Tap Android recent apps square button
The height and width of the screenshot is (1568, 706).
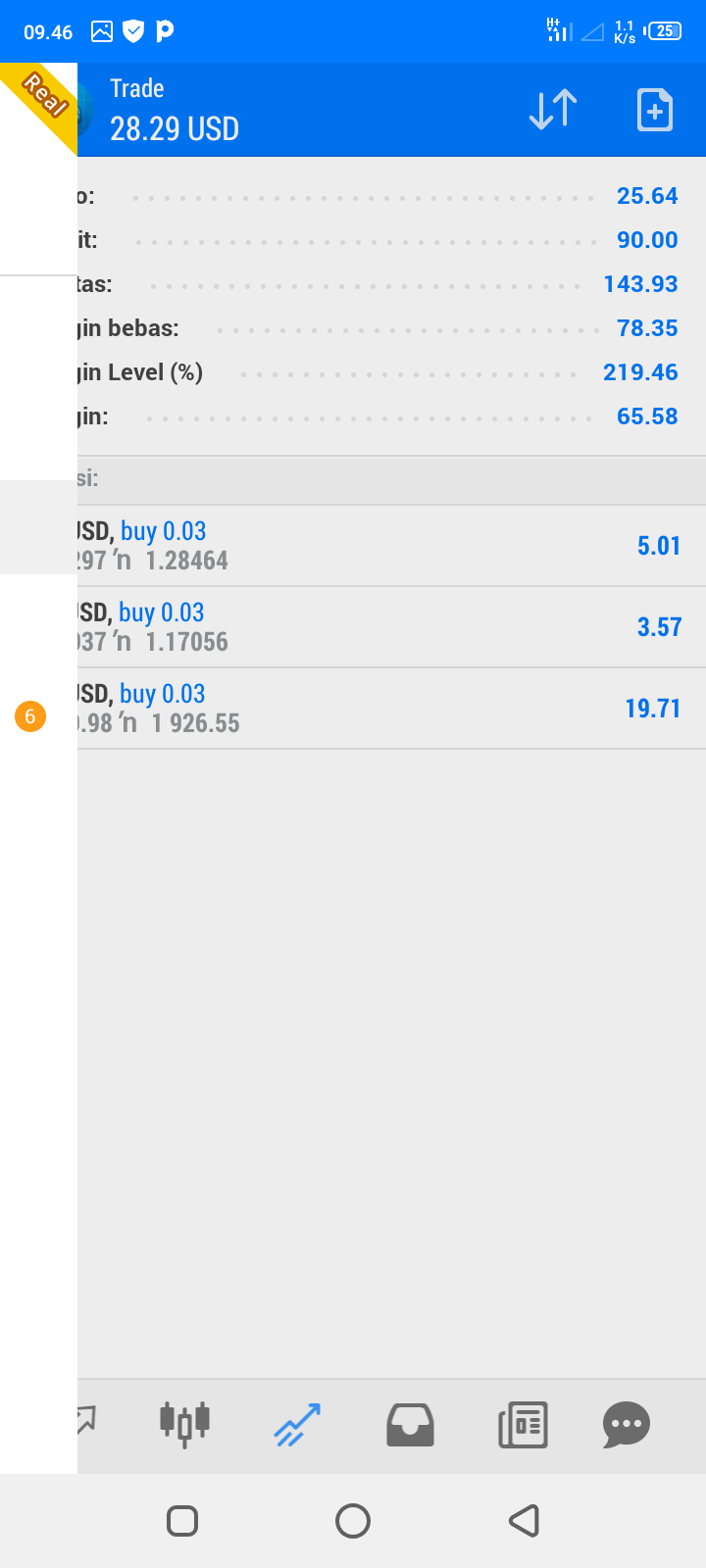pyautogui.click(x=182, y=1521)
